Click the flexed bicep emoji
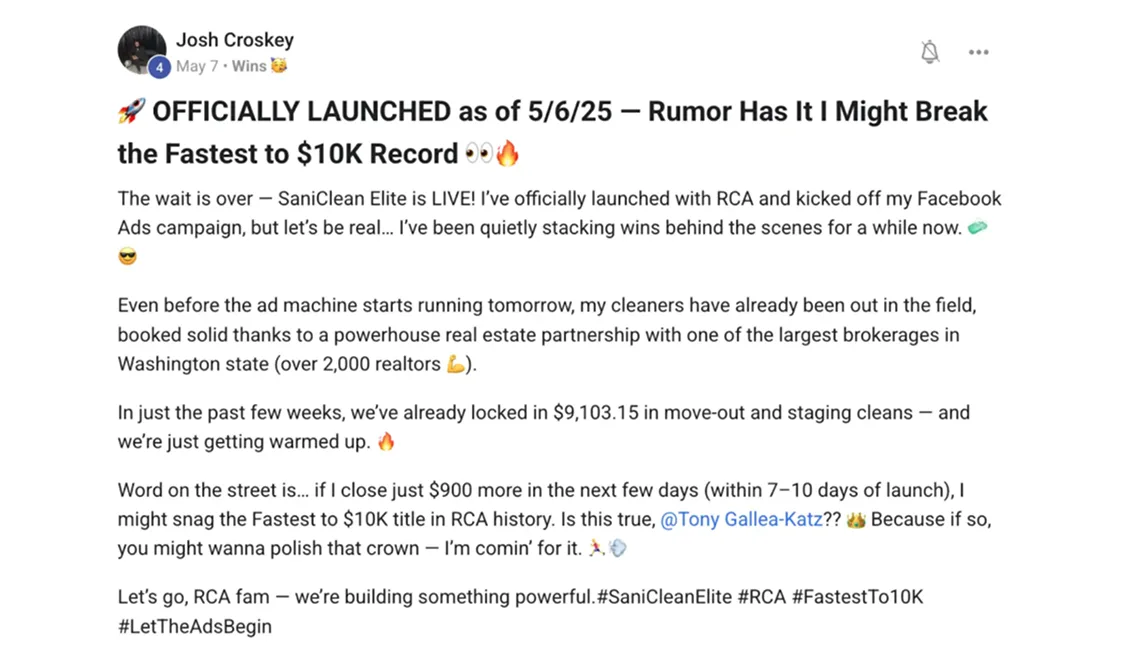The image size is (1140, 668). click(x=455, y=364)
